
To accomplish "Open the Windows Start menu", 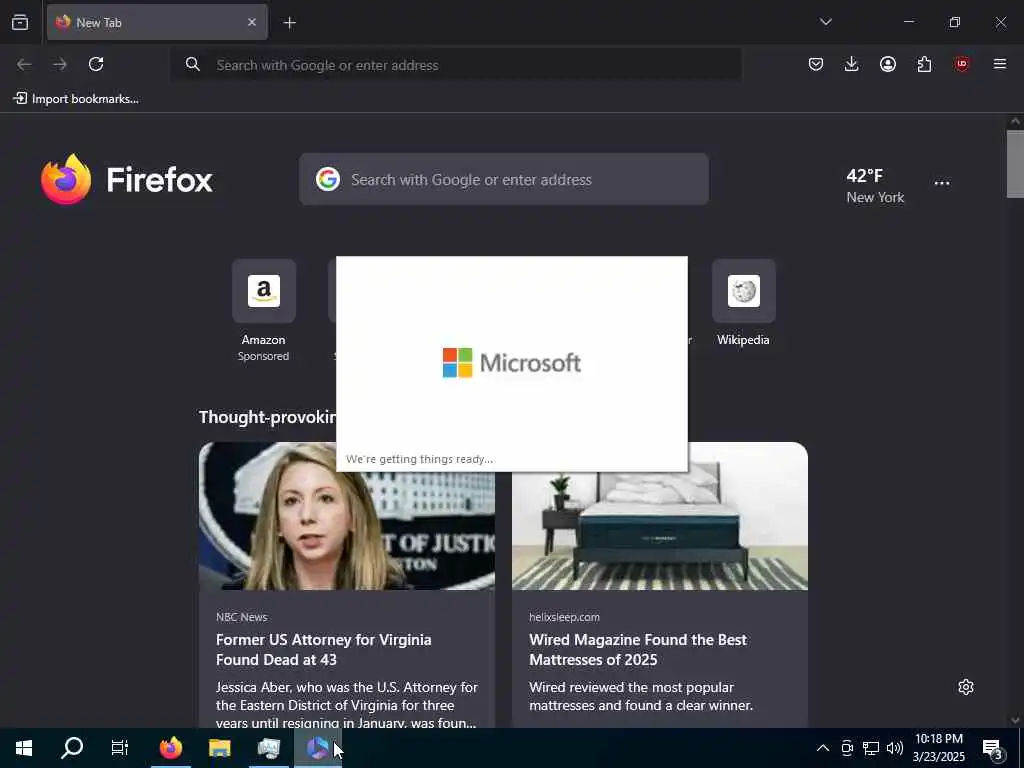I will [24, 748].
